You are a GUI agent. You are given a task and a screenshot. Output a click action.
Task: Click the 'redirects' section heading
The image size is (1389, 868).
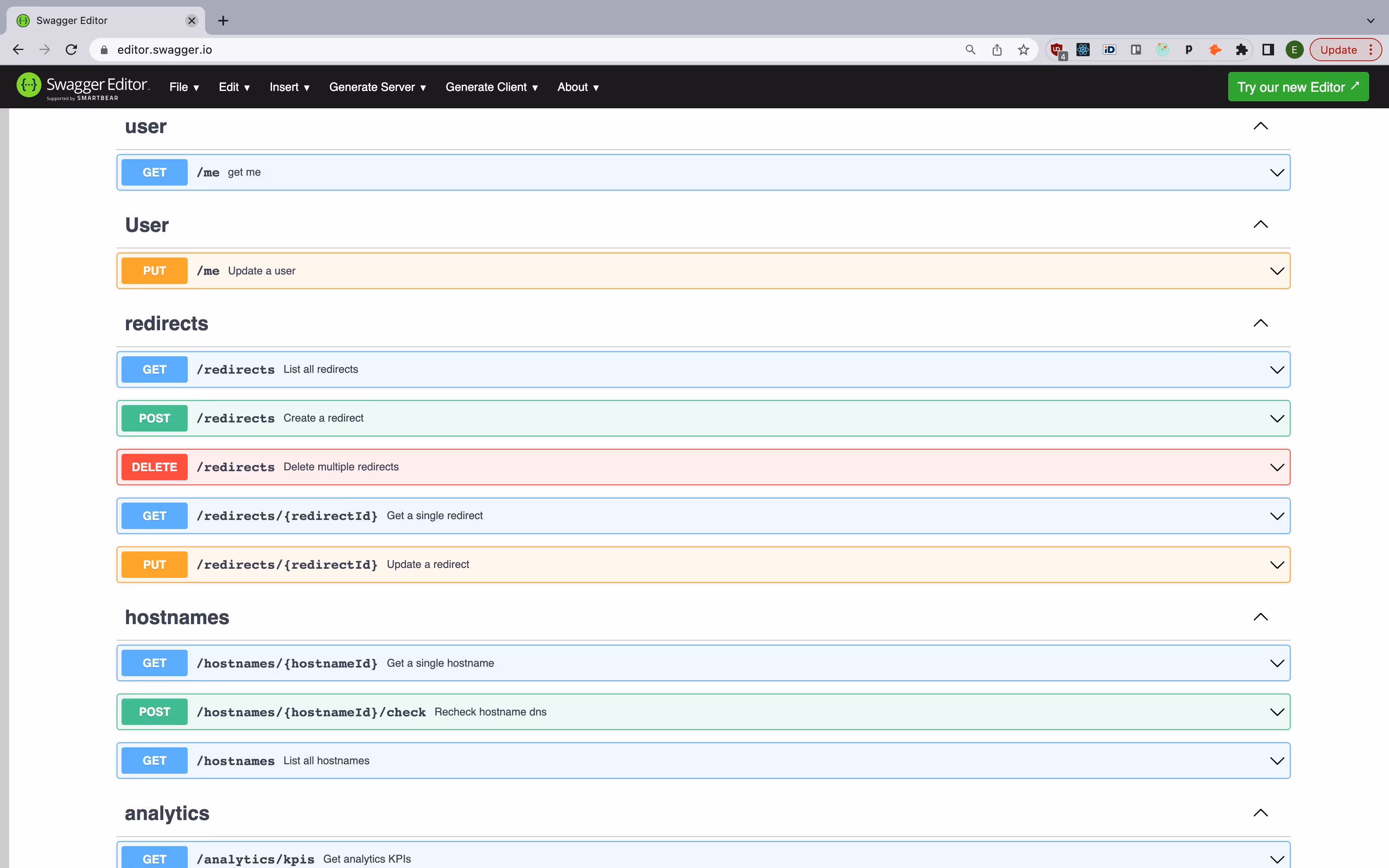tap(167, 323)
